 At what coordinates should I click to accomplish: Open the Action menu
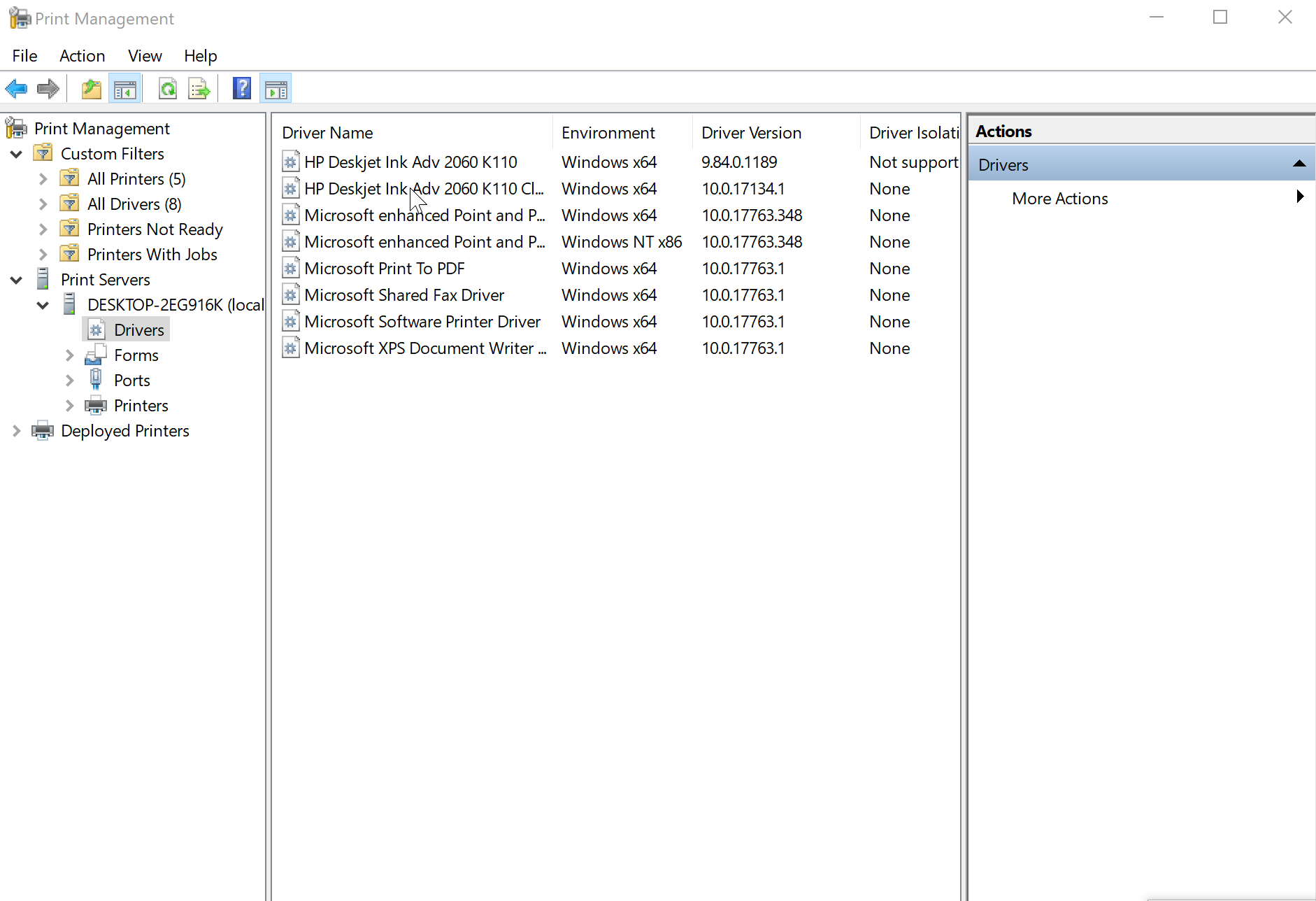click(x=83, y=56)
